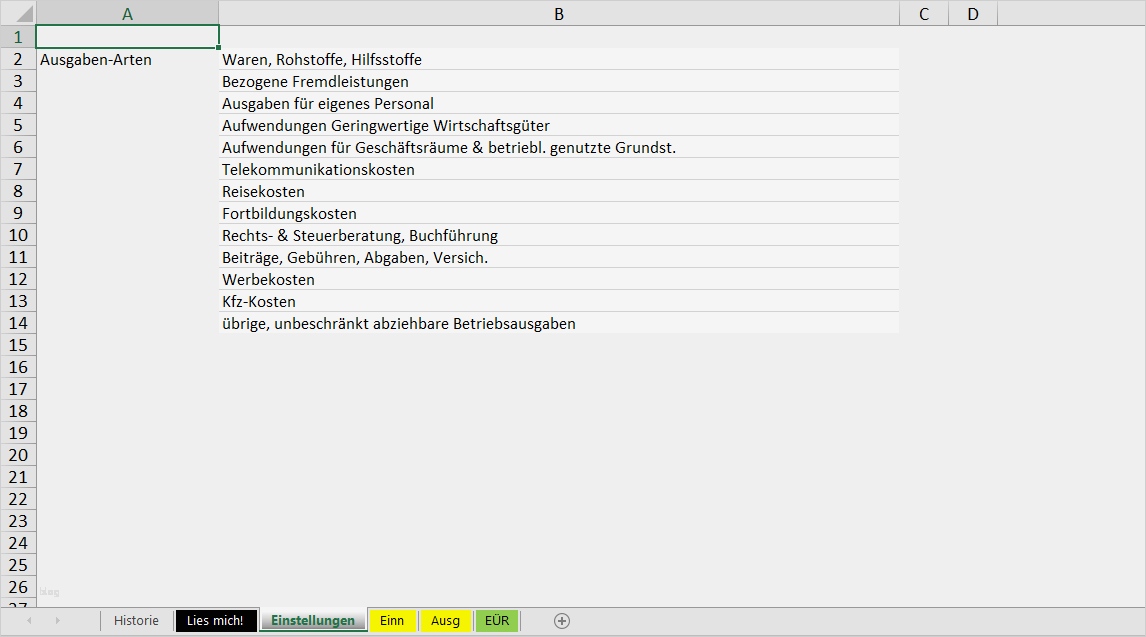
Task: Click cell containing Ausgaben-Arten
Action: [127, 60]
